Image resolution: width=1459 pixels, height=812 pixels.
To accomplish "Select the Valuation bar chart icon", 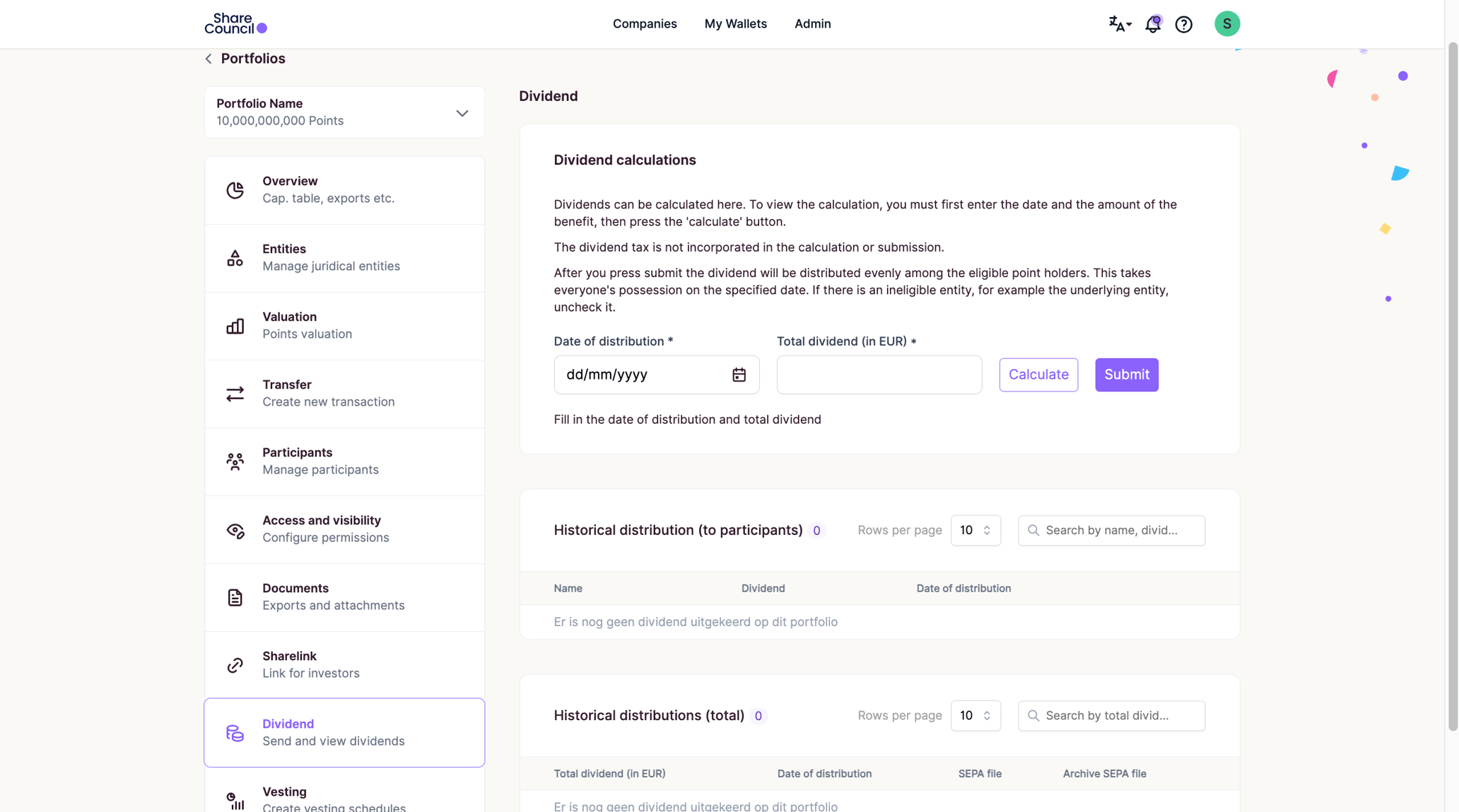I will pos(235,326).
